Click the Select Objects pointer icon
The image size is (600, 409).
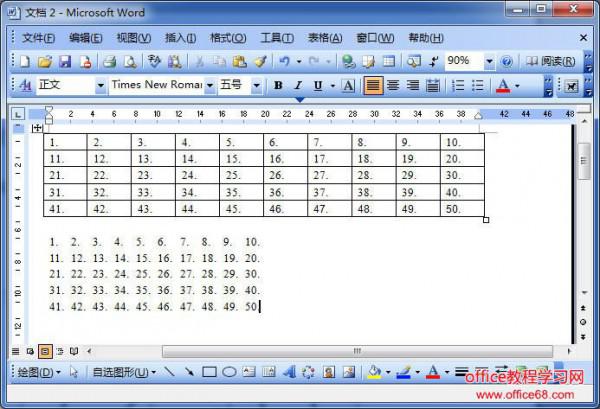point(74,372)
